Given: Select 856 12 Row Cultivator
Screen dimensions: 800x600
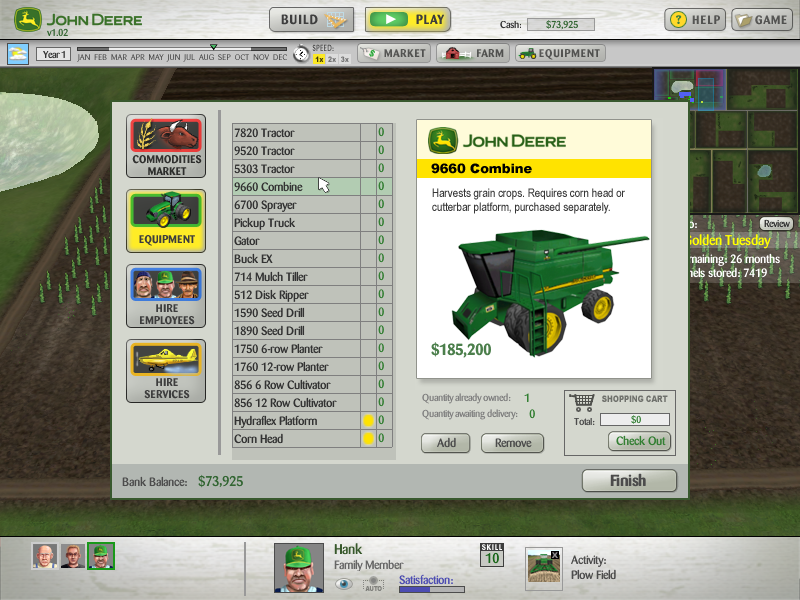Looking at the screenshot, I should coord(312,403).
